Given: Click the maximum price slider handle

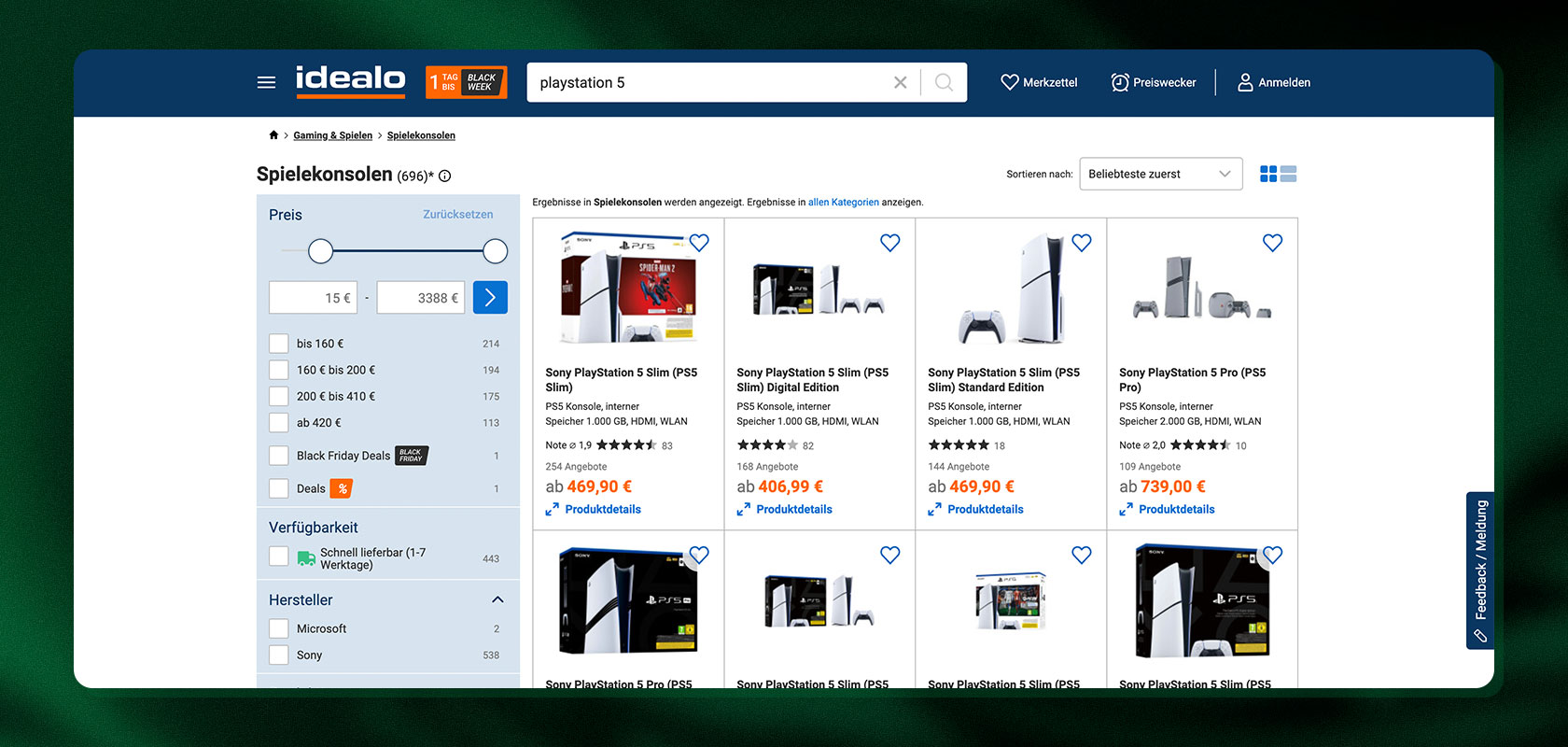Looking at the screenshot, I should pyautogui.click(x=495, y=250).
